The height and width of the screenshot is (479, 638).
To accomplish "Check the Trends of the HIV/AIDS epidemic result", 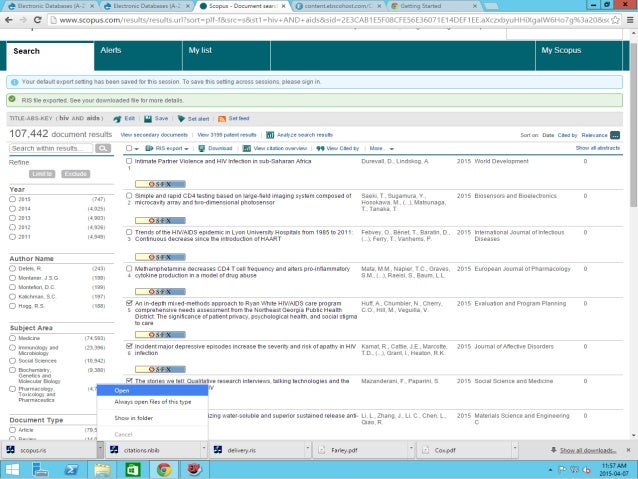I will pyautogui.click(x=129, y=232).
